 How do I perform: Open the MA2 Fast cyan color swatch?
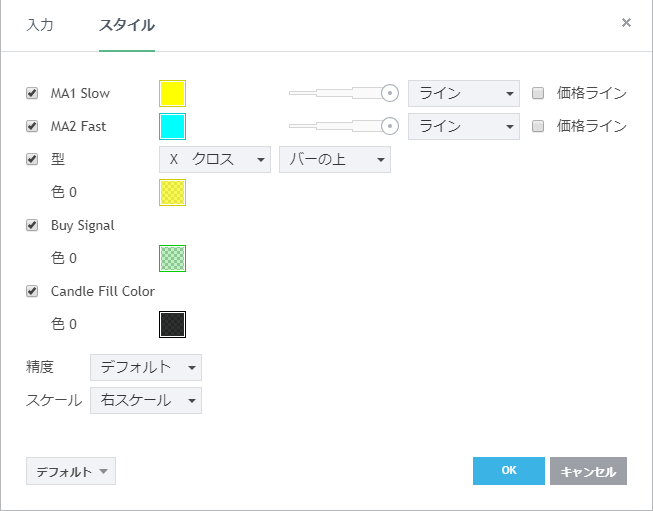coord(172,126)
